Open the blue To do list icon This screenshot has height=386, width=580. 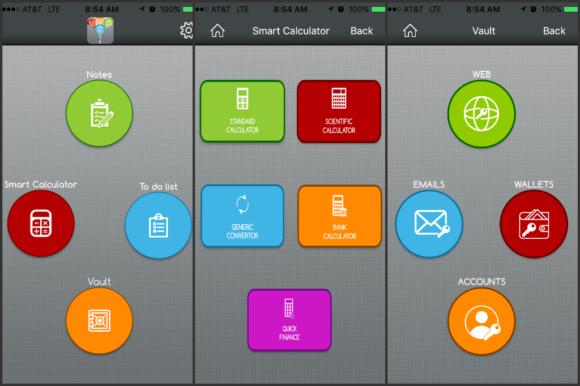point(158,225)
